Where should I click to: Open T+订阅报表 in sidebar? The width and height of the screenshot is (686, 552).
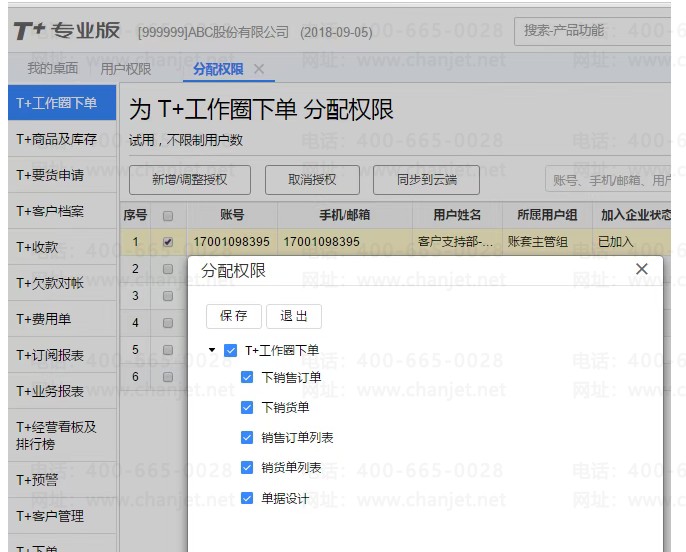coord(62,355)
